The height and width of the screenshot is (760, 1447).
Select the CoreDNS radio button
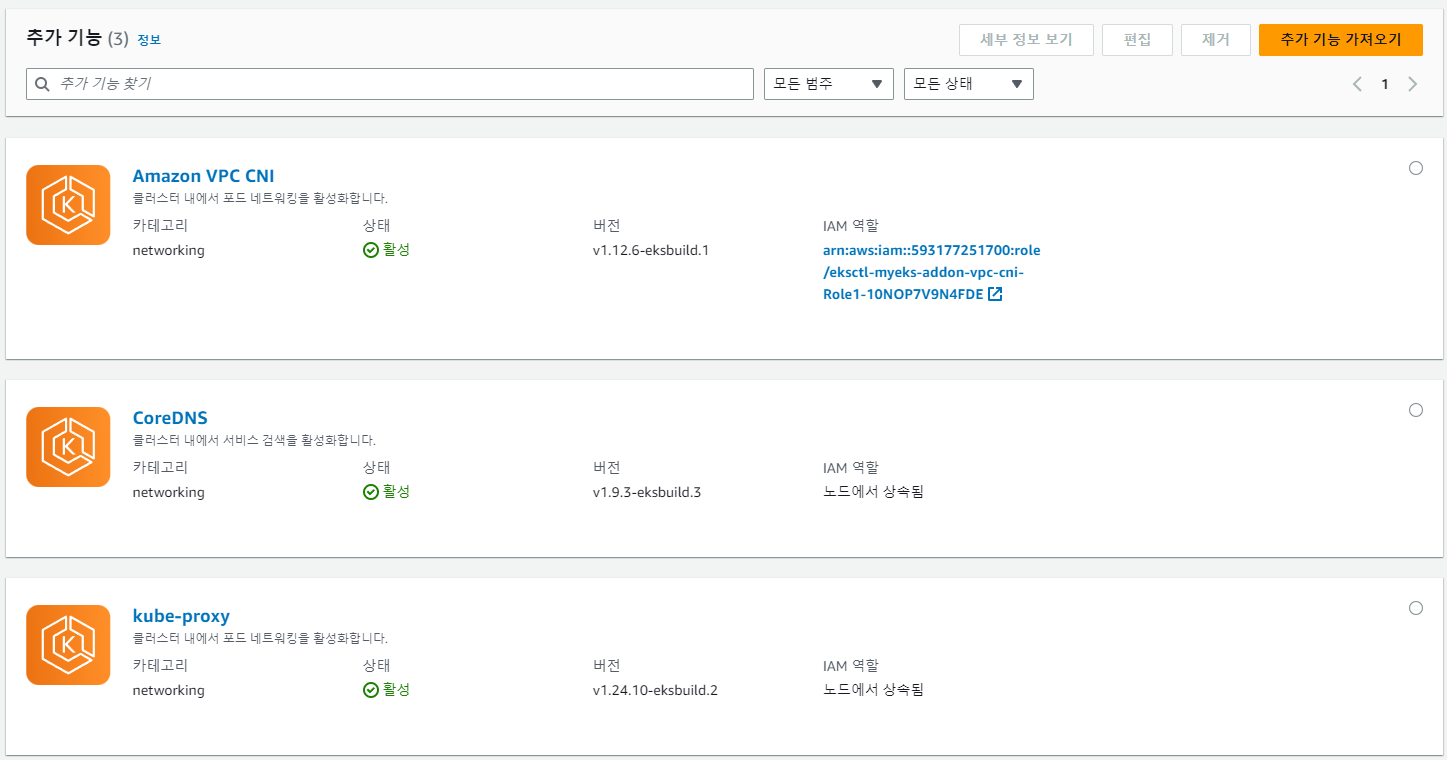pos(1416,410)
